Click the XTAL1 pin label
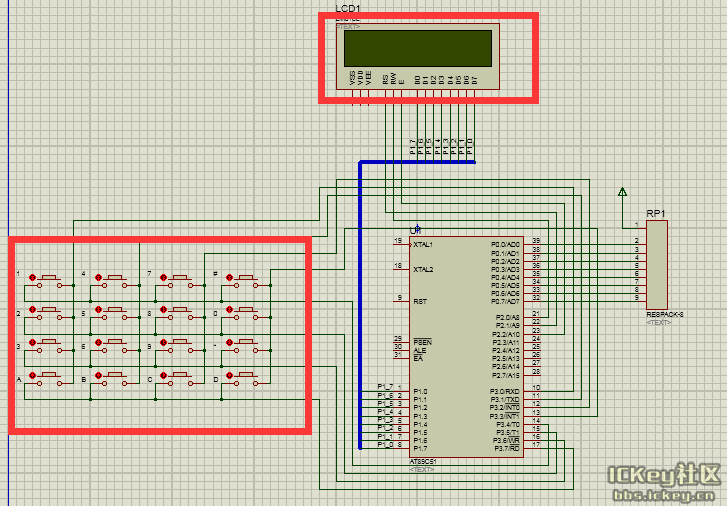This screenshot has height=506, width=727. (x=423, y=244)
